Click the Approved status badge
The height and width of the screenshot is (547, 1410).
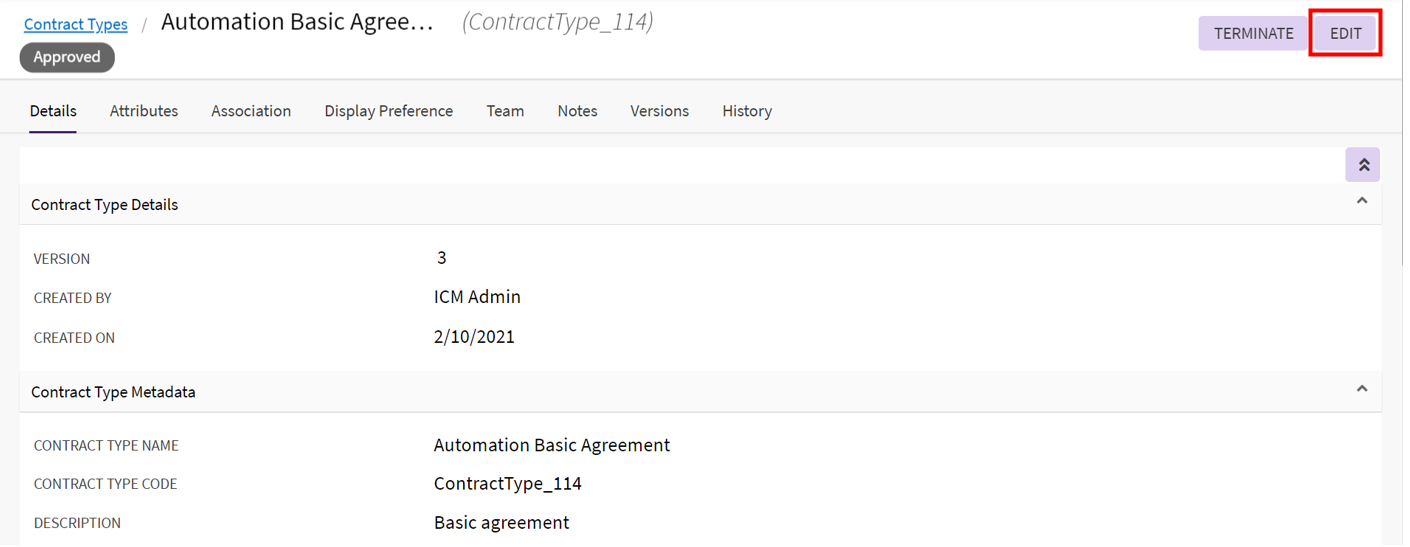pos(67,57)
